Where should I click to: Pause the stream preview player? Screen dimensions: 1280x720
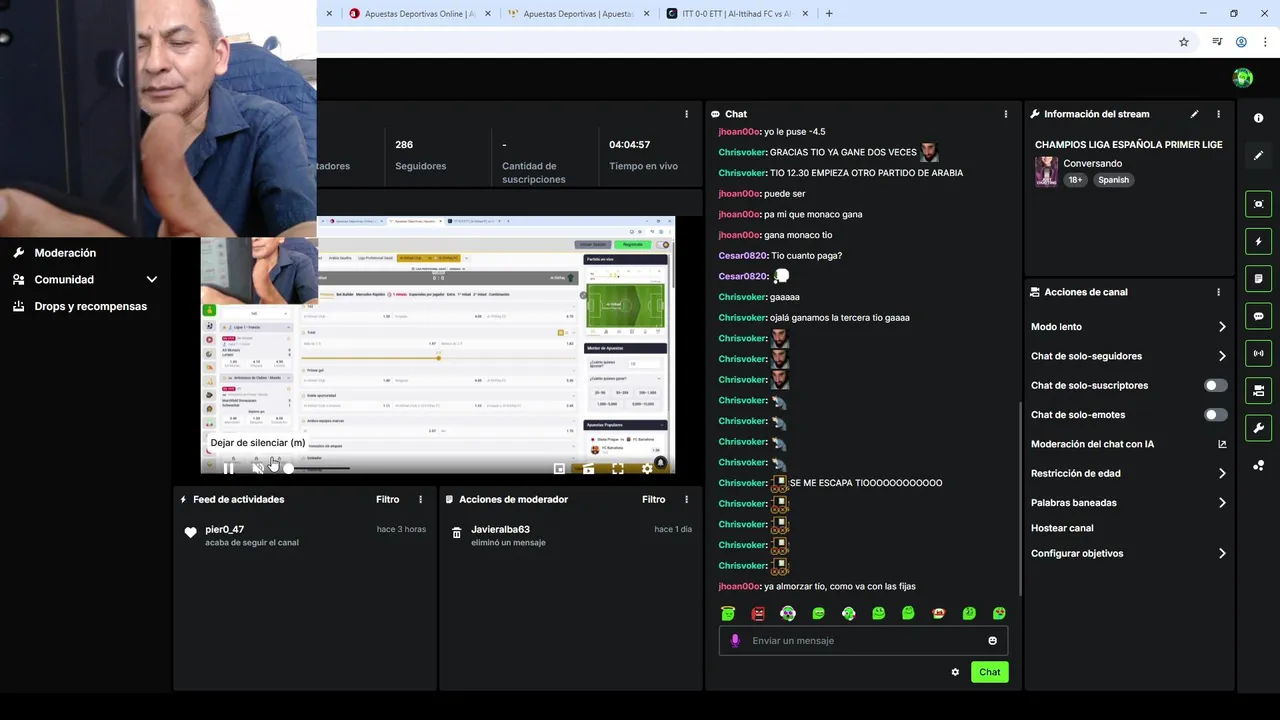coord(229,468)
